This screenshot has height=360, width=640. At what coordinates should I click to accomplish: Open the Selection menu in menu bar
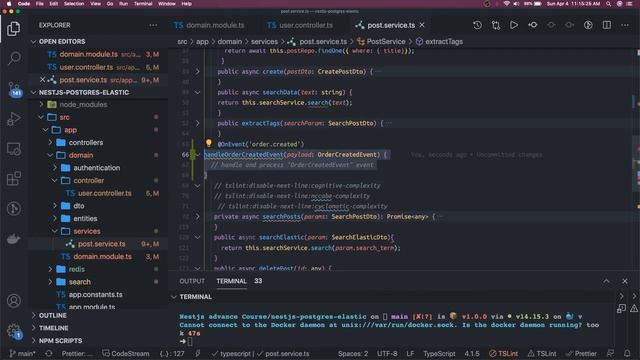[x=74, y=4]
